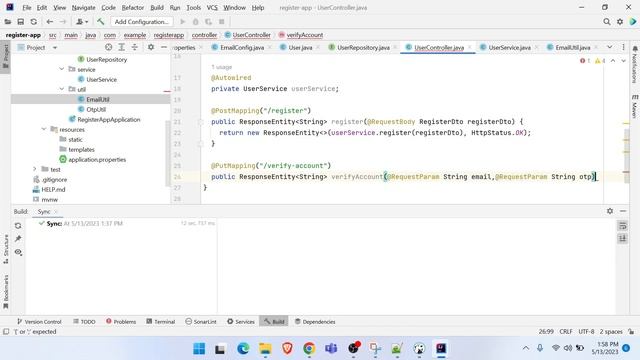
Task: Collapse the service folder
Action: tap(62, 69)
